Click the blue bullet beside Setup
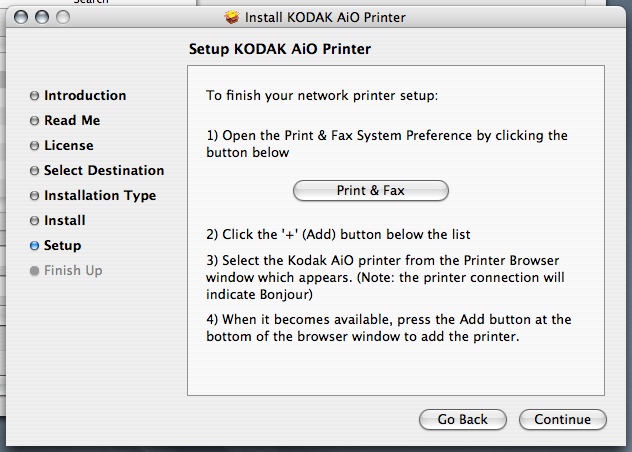 tap(35, 246)
